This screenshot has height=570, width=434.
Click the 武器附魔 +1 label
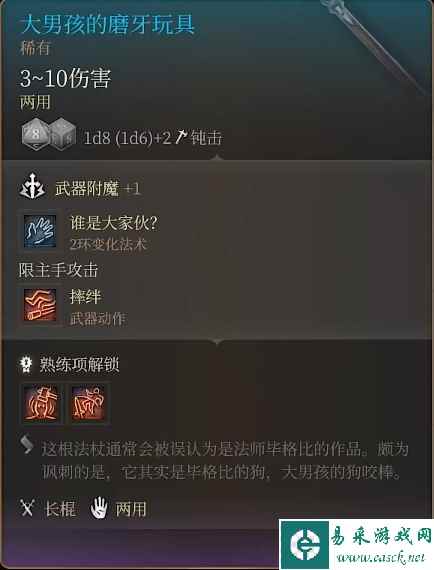pyautogui.click(x=97, y=188)
